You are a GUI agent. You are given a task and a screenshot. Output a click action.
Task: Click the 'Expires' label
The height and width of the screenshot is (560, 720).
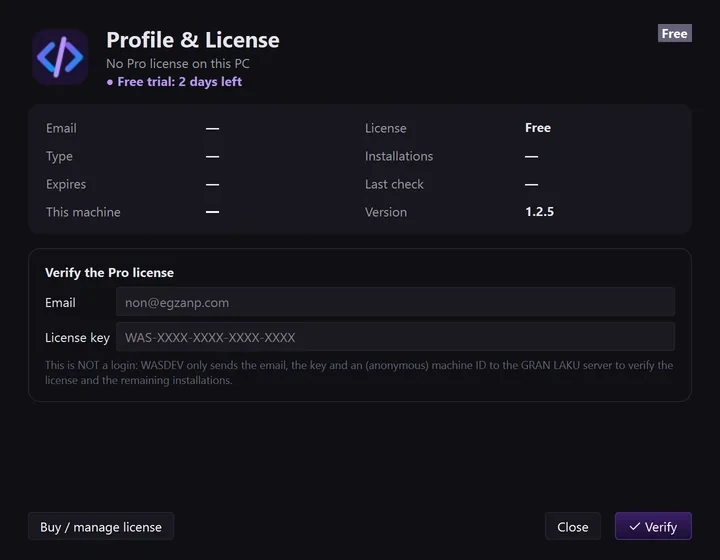66,184
